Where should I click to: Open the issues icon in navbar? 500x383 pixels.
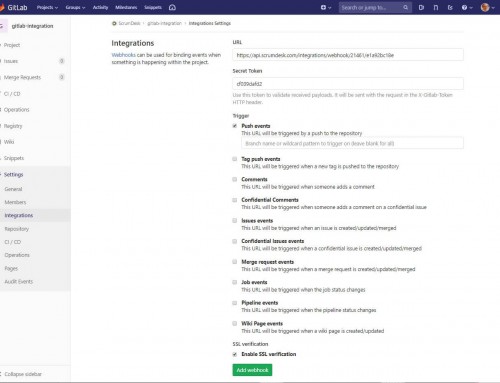pos(421,7)
